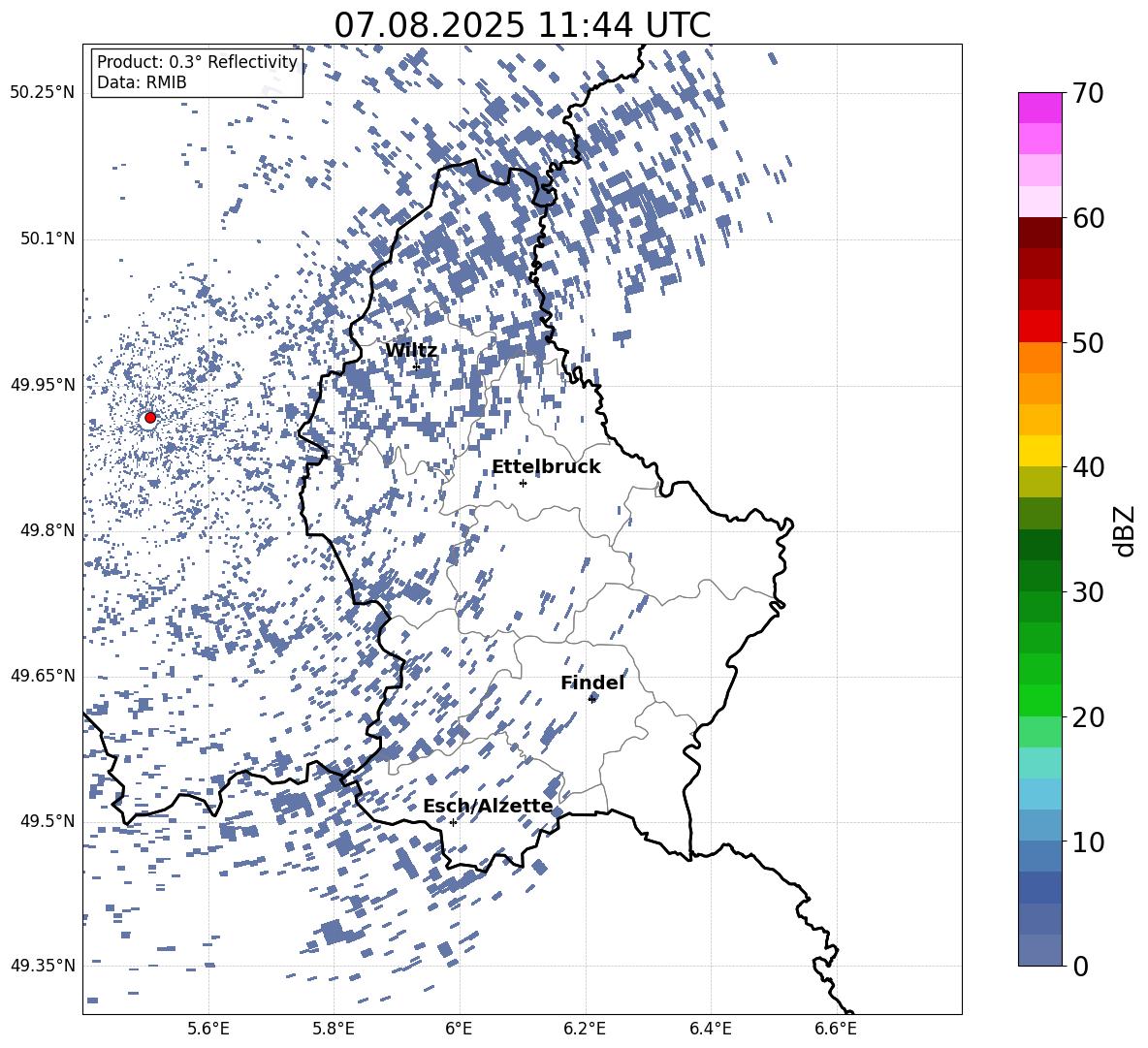Click the title 07.08.2025 11:44 UTC

[x=522, y=25]
